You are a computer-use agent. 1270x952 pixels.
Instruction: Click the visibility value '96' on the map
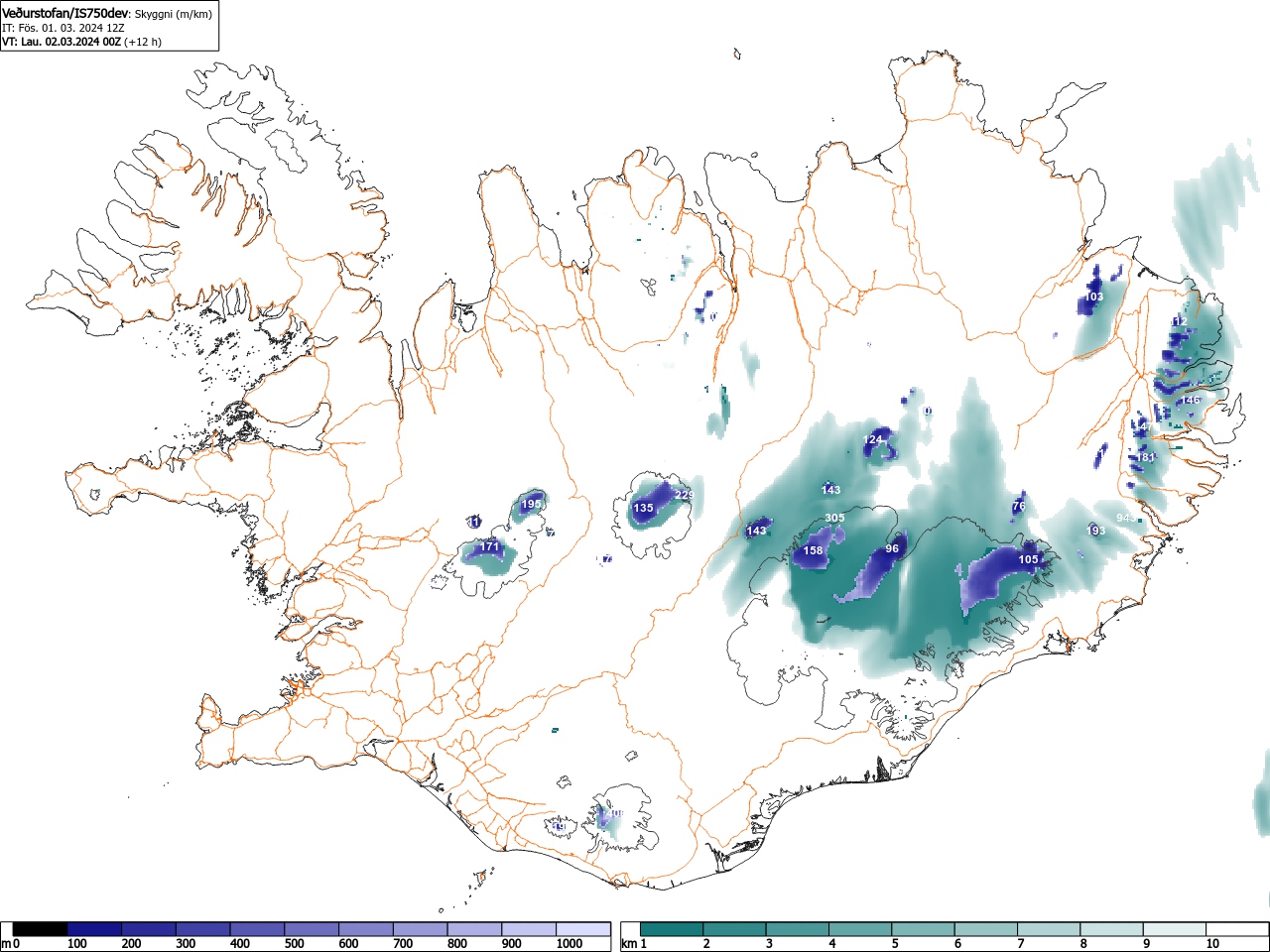(x=892, y=549)
